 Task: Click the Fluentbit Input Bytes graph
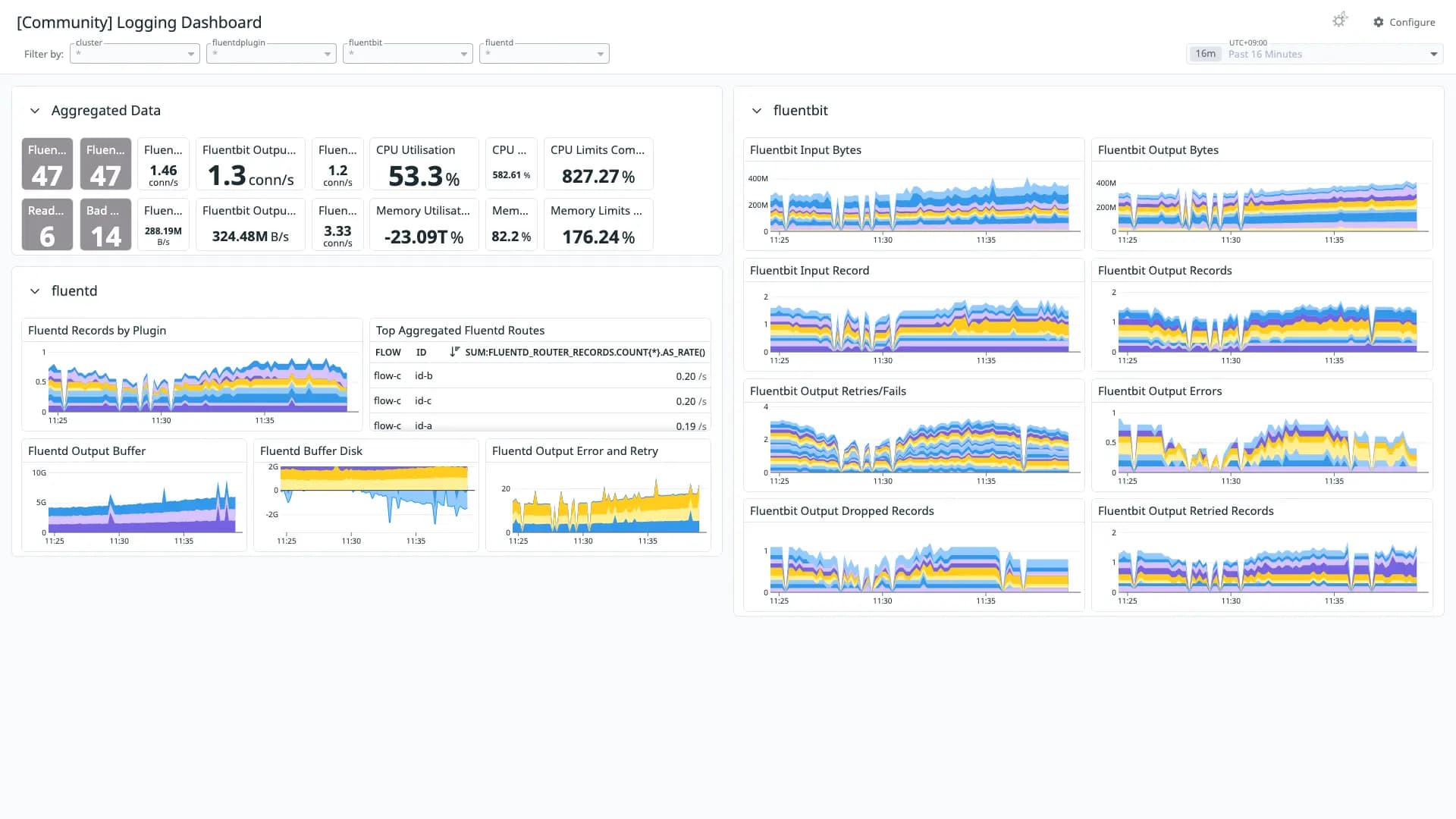point(914,194)
